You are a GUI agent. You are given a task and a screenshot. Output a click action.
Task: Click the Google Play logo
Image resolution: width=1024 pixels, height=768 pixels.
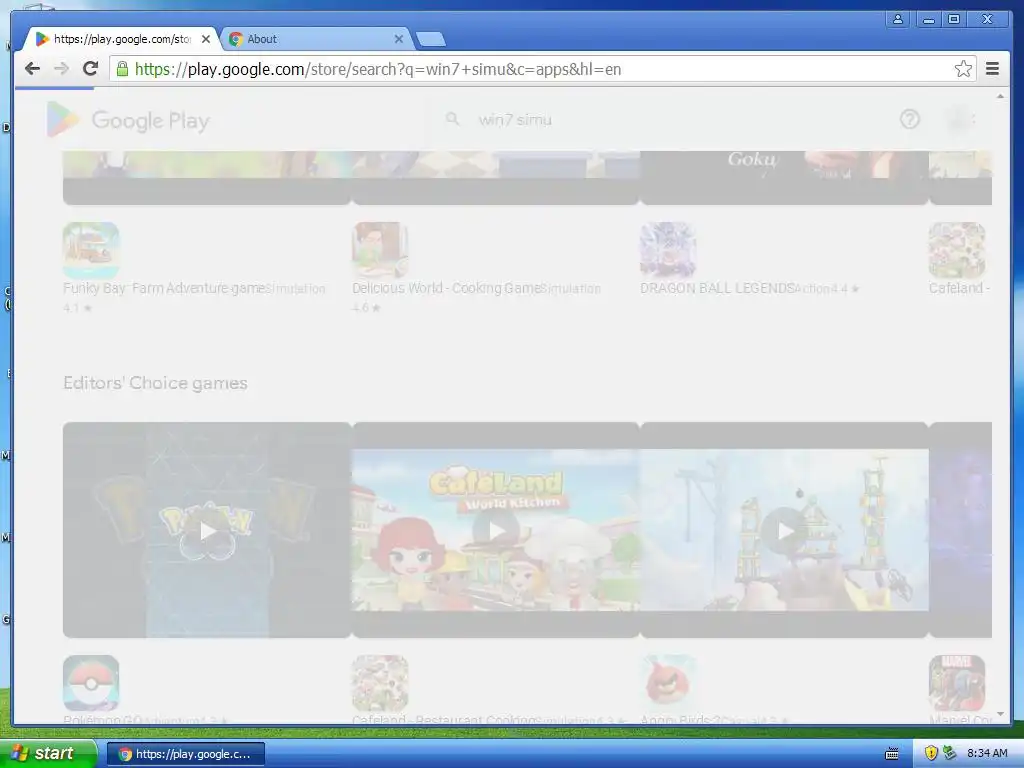pyautogui.click(x=129, y=120)
